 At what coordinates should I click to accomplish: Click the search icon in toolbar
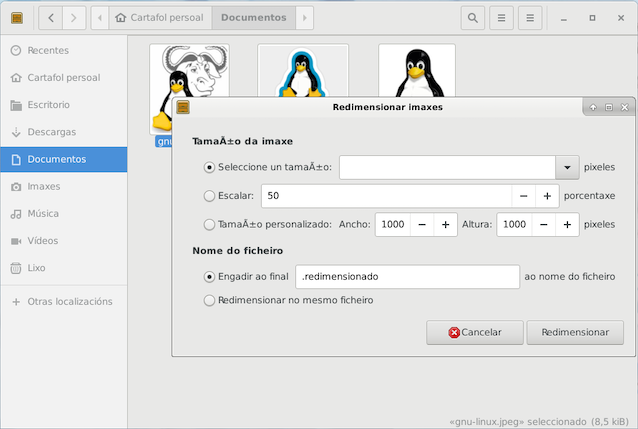click(x=473, y=18)
